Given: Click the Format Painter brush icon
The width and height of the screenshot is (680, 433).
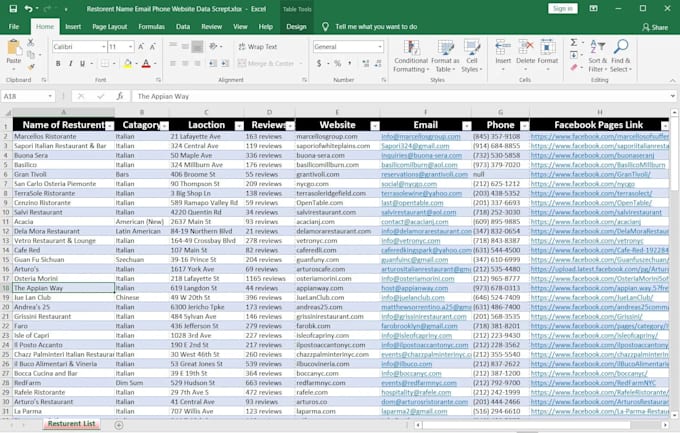Looking at the screenshot, I should (x=30, y=67).
